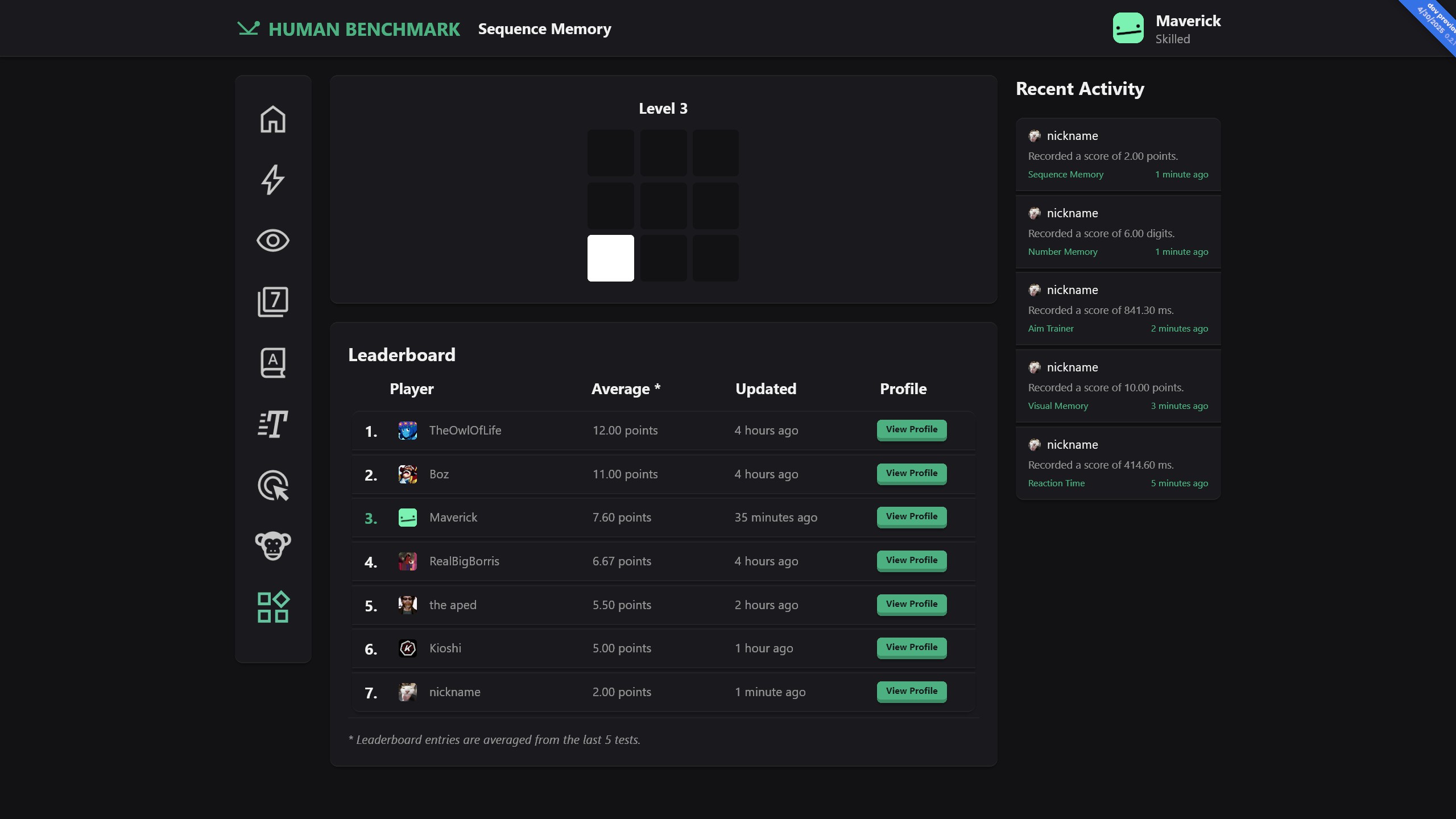
Task: Open Typing test T icon
Action: click(273, 424)
